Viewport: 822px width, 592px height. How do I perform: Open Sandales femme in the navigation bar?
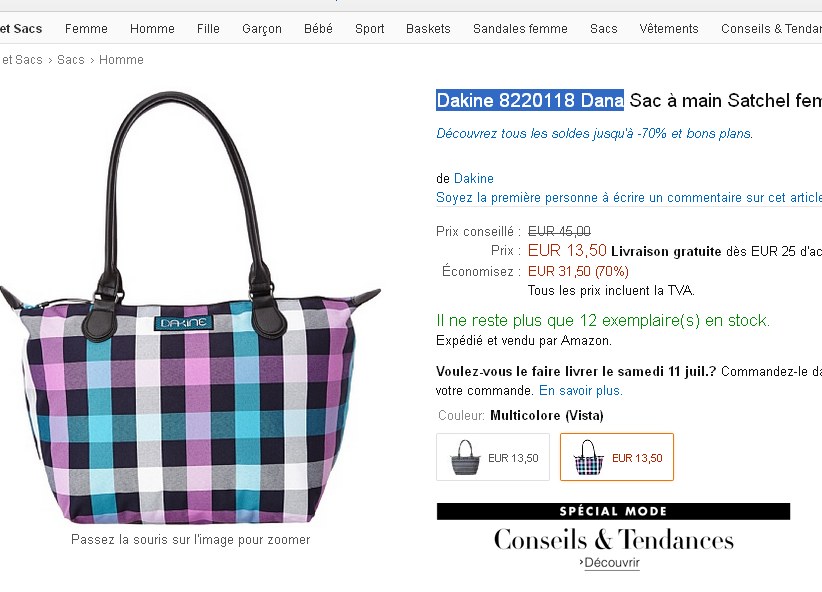point(520,29)
